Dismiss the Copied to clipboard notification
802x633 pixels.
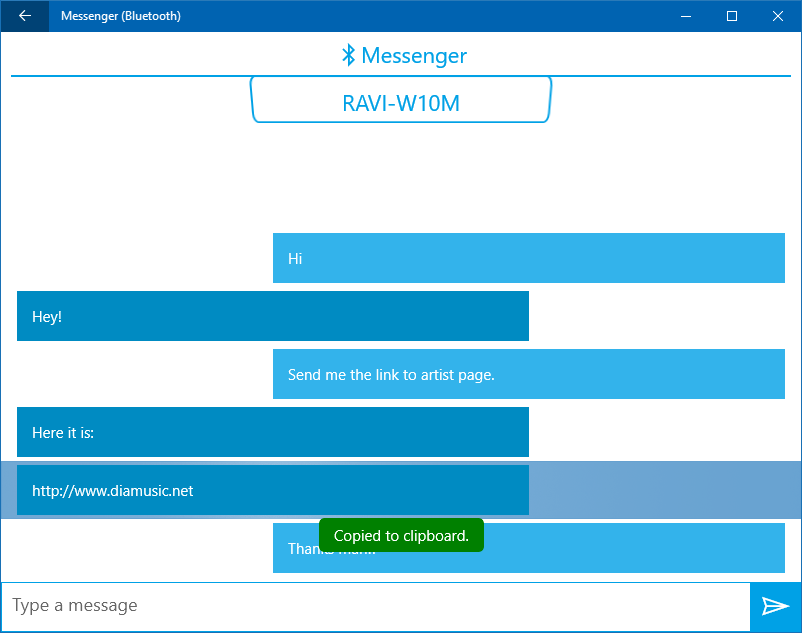click(x=400, y=534)
